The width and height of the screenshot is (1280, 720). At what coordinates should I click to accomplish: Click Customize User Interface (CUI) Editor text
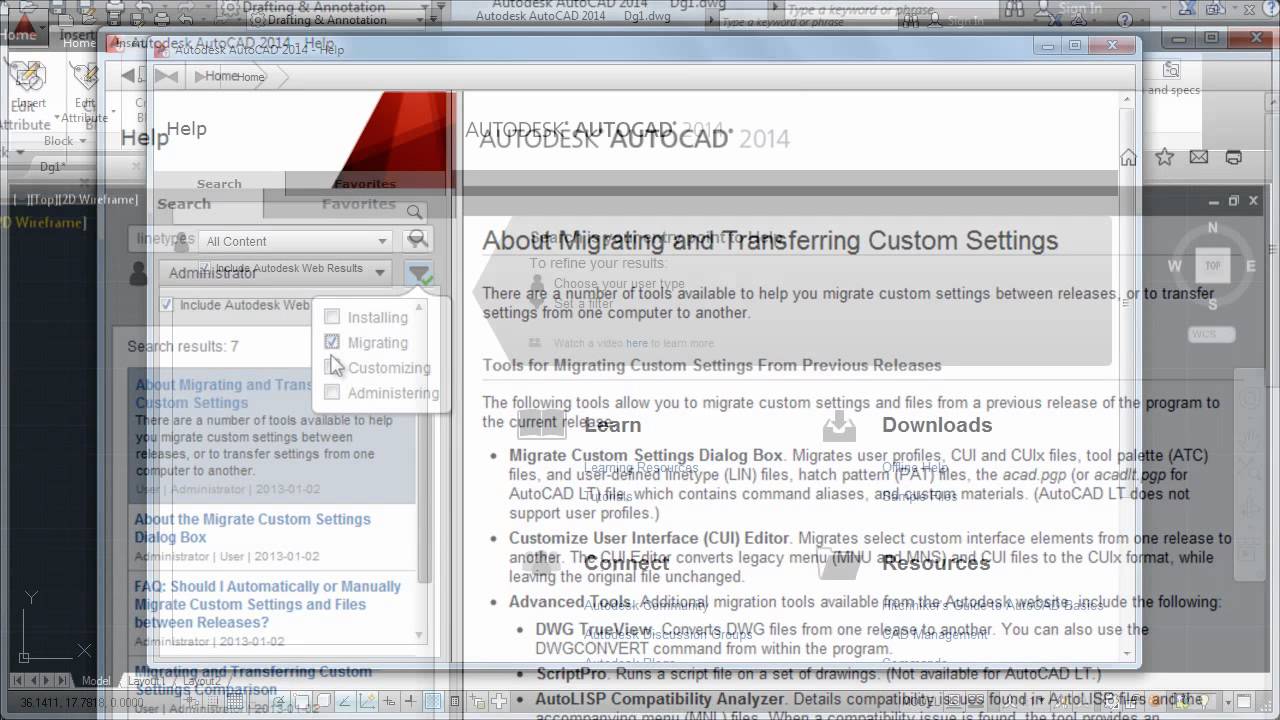click(649, 538)
